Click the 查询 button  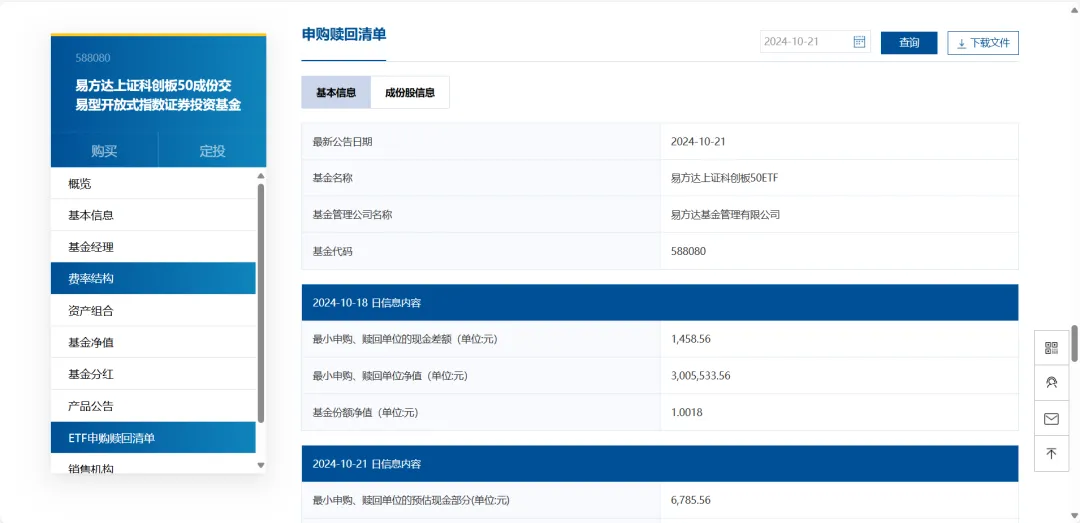(x=909, y=43)
